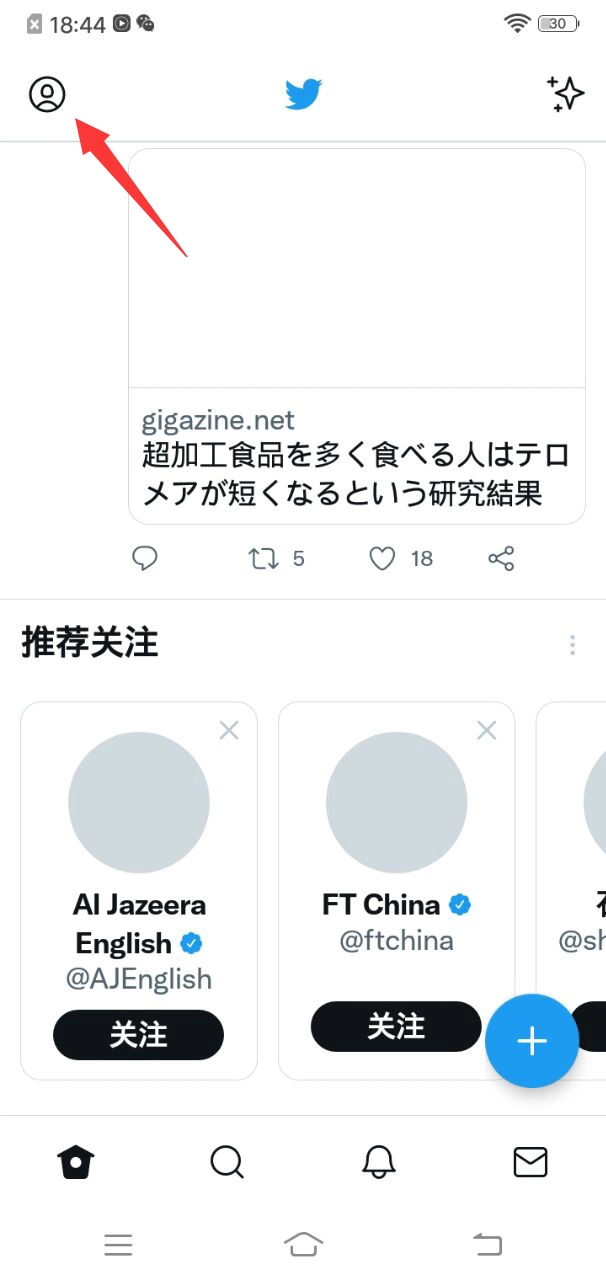The image size is (606, 1280).
Task: View Al Jazeera English profile avatar
Action: point(139,803)
